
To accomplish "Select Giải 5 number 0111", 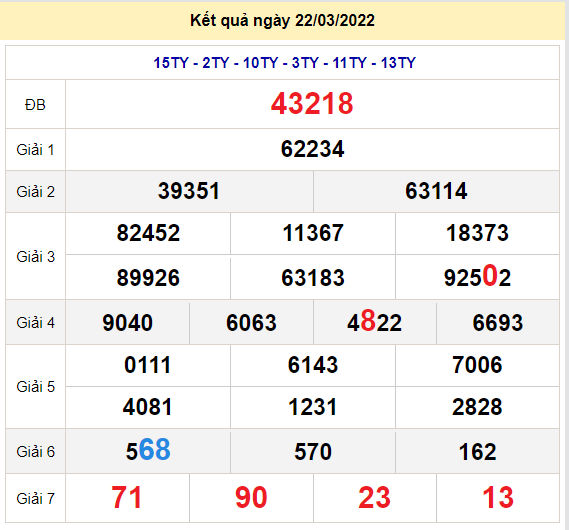I will pyautogui.click(x=147, y=365).
